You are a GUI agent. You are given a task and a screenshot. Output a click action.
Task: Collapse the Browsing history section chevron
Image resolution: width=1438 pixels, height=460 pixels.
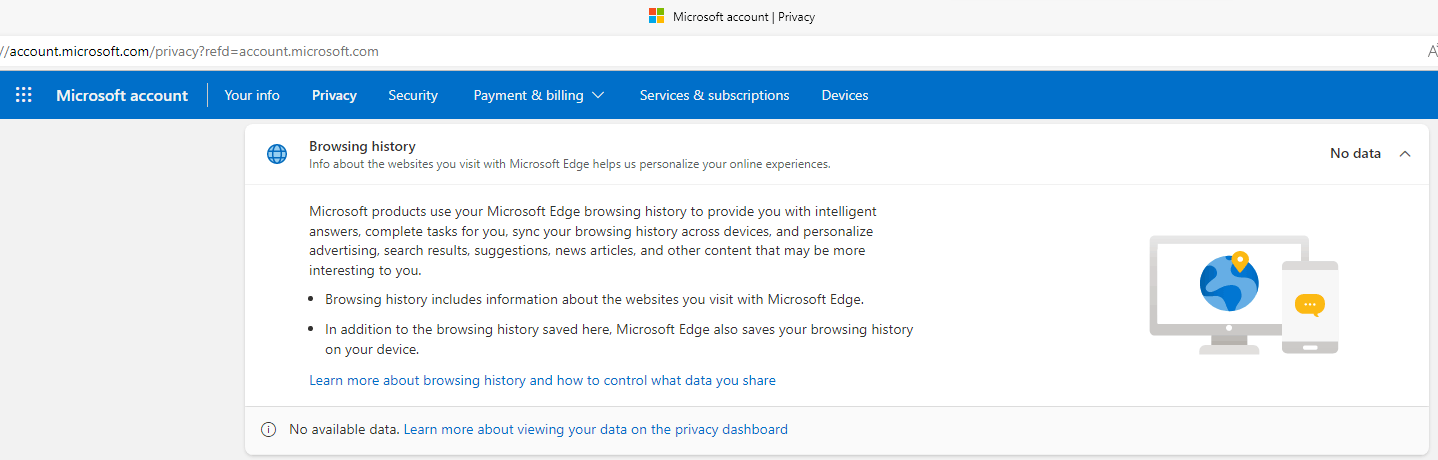click(1405, 154)
